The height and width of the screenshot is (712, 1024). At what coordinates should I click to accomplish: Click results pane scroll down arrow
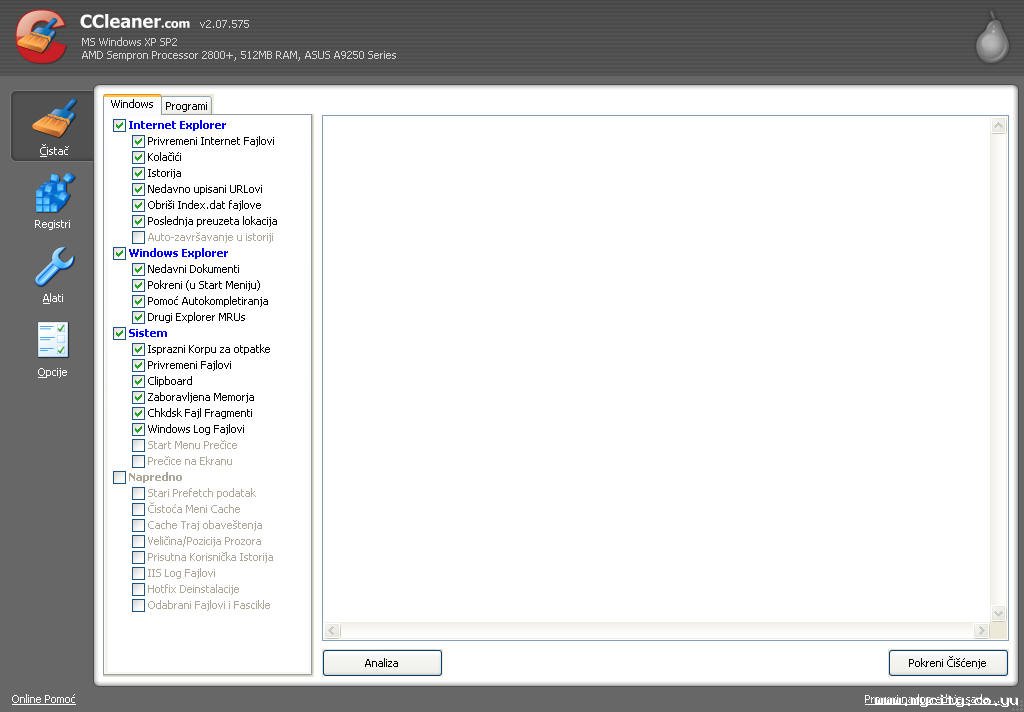pos(998,613)
